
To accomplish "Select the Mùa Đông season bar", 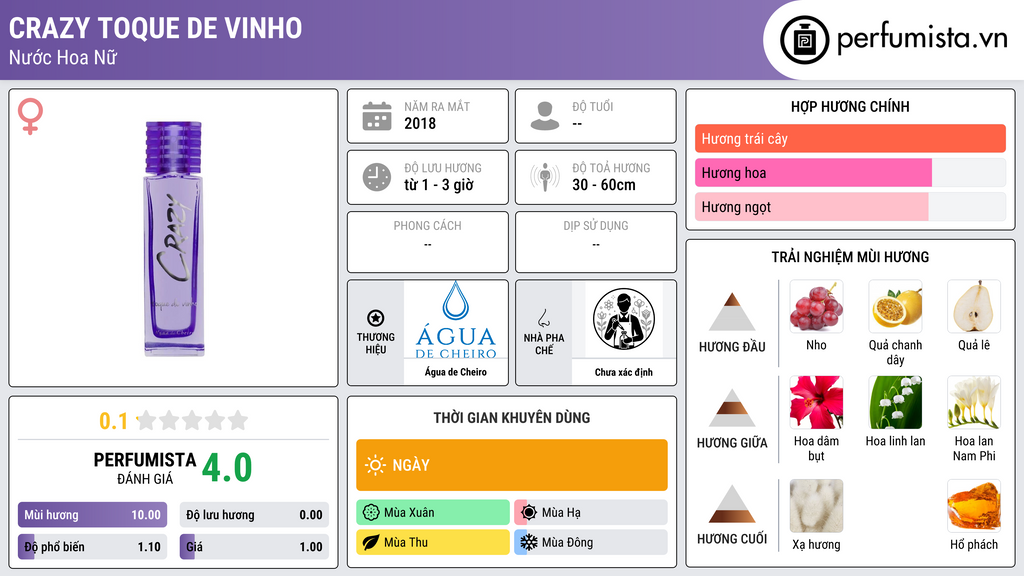I will pos(591,542).
